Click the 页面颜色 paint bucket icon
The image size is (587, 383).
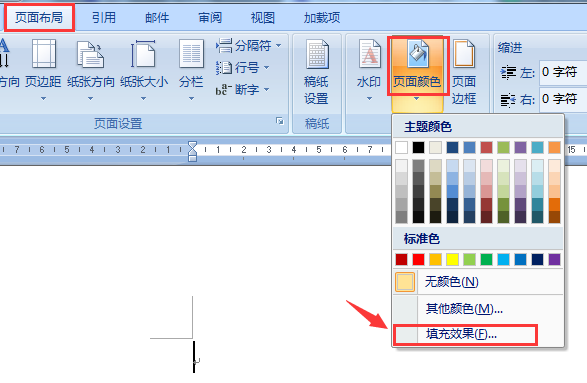click(x=417, y=54)
